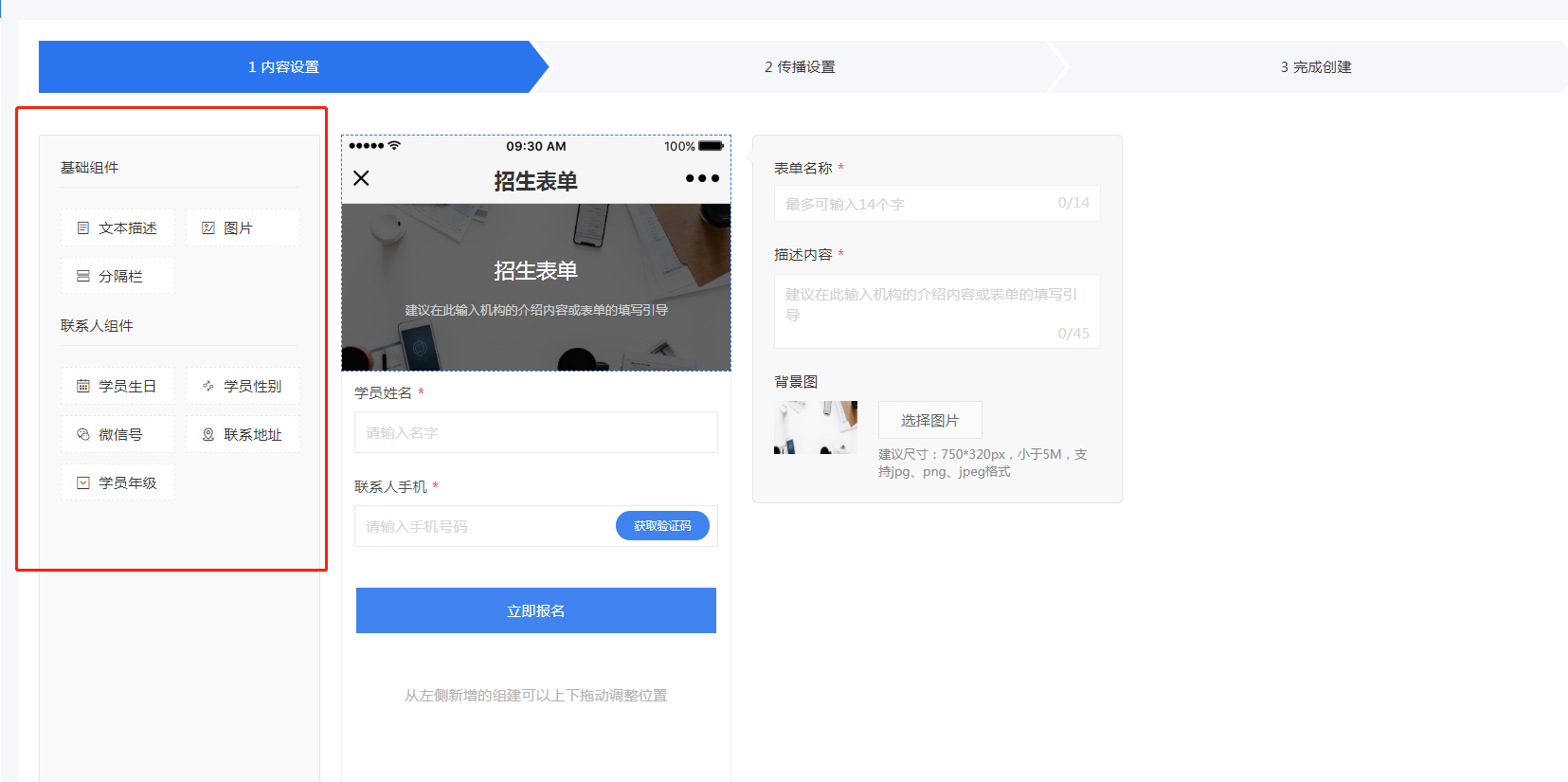Focus the 描述内容 textarea
The width and height of the screenshot is (1568, 782).
coord(937,311)
